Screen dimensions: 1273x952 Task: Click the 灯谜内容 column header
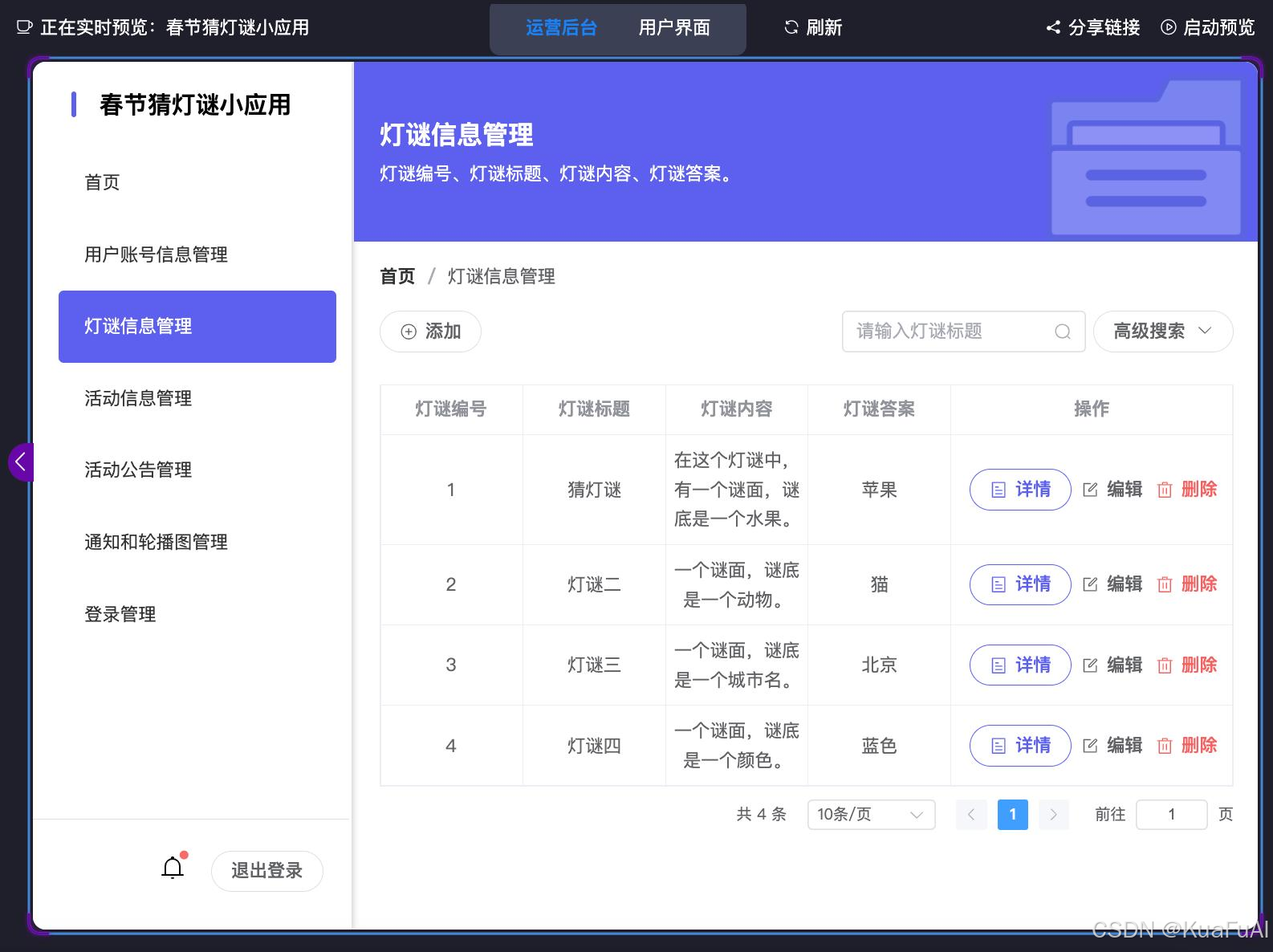(737, 409)
